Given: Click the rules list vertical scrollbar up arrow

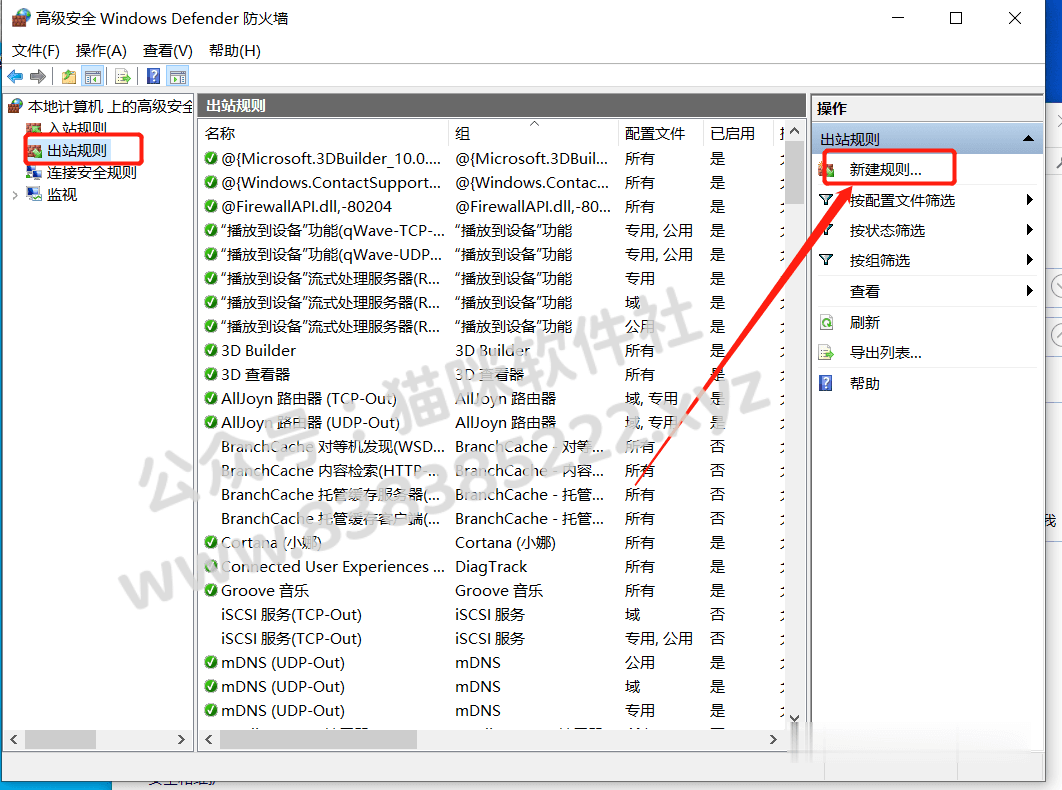Looking at the screenshot, I should click(x=794, y=131).
